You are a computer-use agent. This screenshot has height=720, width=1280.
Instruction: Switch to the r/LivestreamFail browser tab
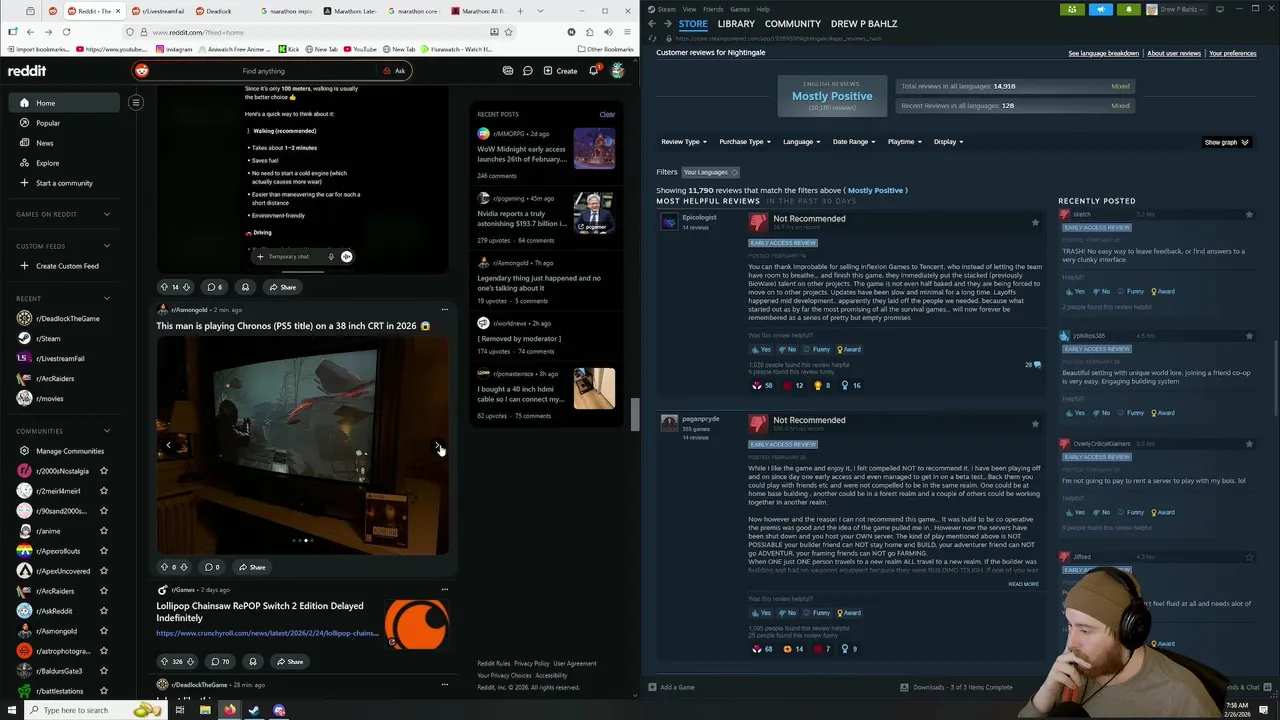(x=161, y=11)
